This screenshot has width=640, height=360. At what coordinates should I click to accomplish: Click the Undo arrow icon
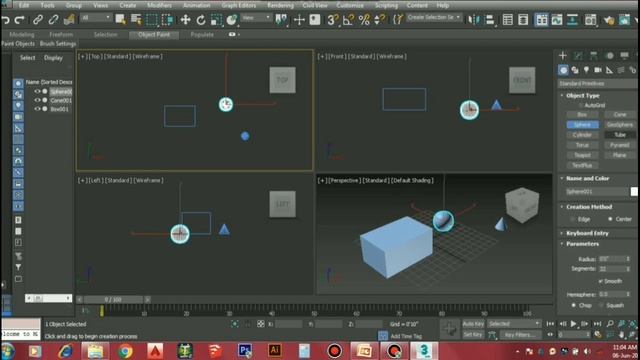point(6,19)
